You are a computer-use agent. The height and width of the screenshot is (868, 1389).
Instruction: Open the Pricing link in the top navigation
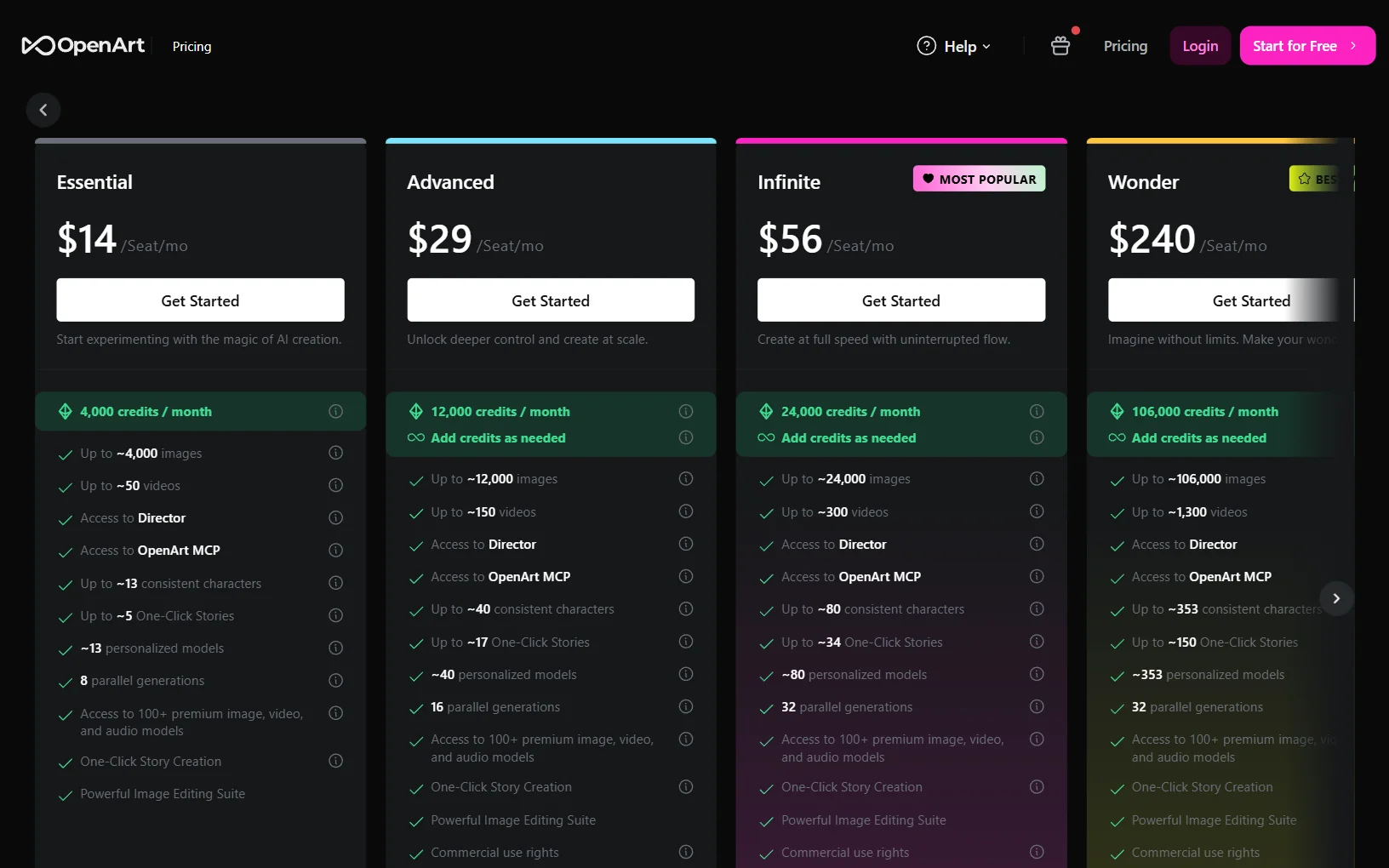click(x=1125, y=46)
